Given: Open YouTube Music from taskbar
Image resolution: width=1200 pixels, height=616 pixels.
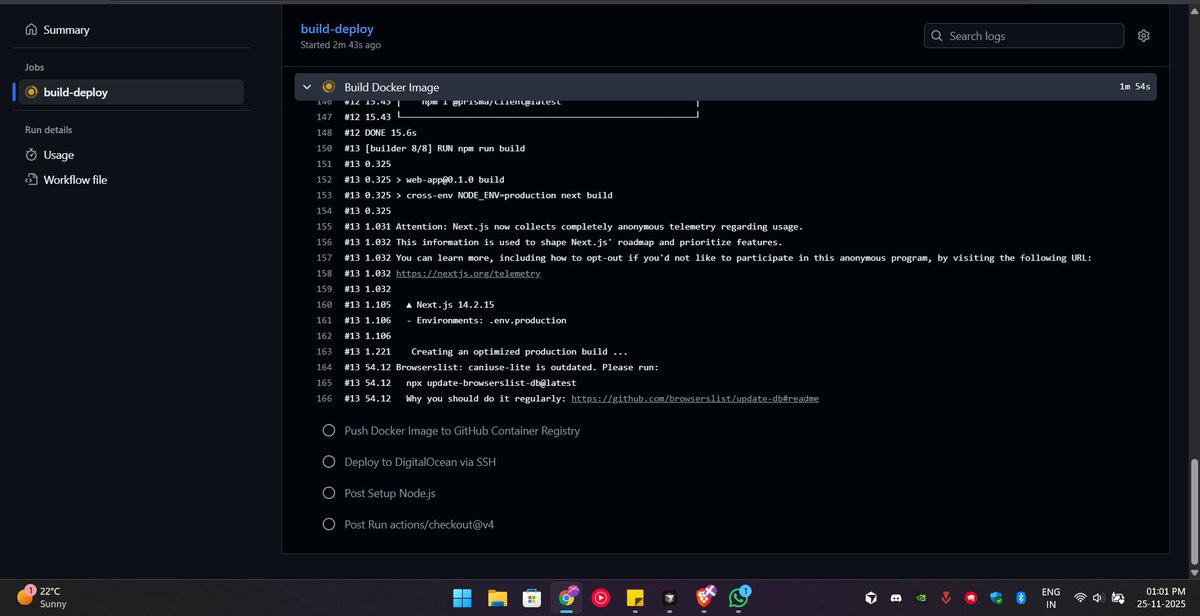Looking at the screenshot, I should point(601,597).
